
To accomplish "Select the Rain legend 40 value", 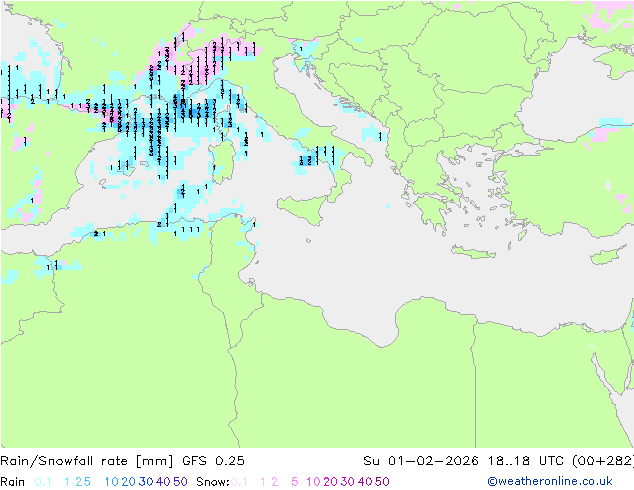I will click(x=163, y=482).
